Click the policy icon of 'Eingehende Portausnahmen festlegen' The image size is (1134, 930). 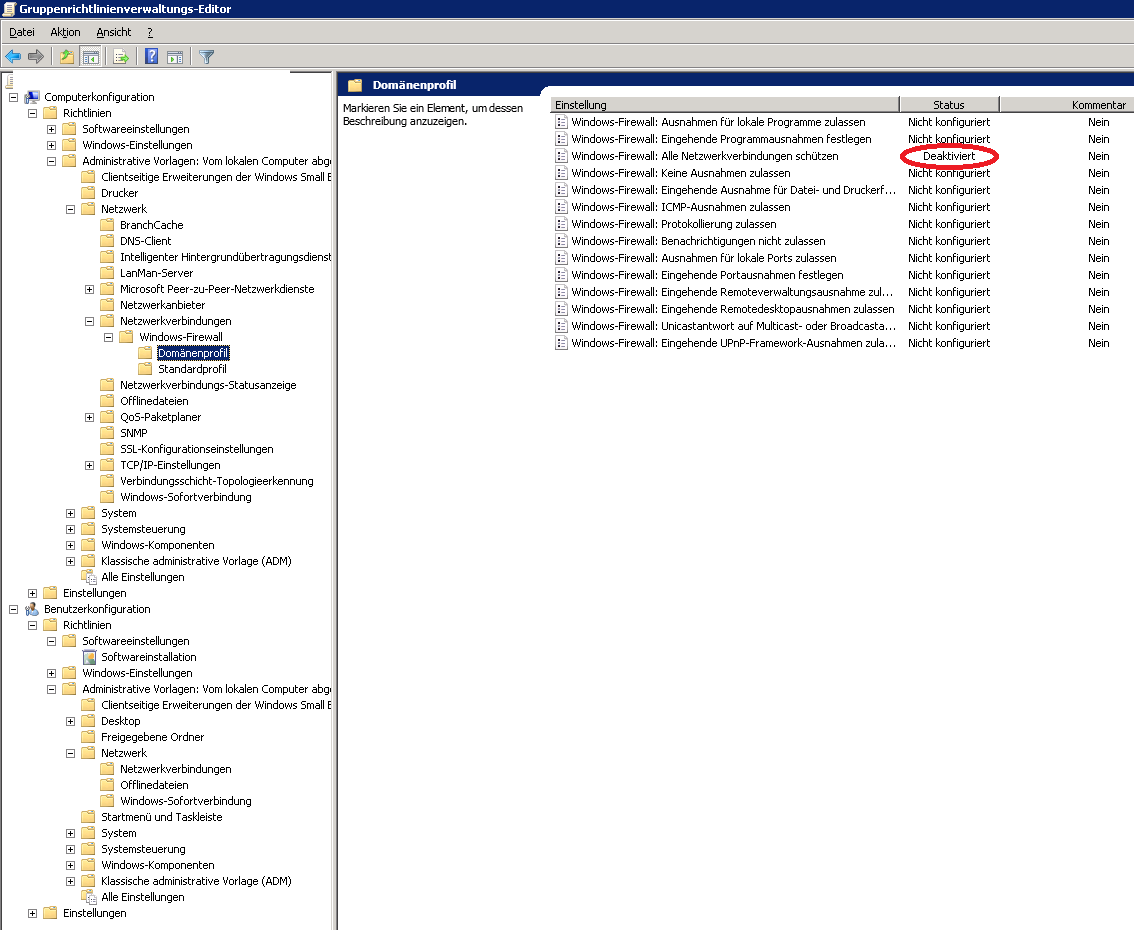561,275
